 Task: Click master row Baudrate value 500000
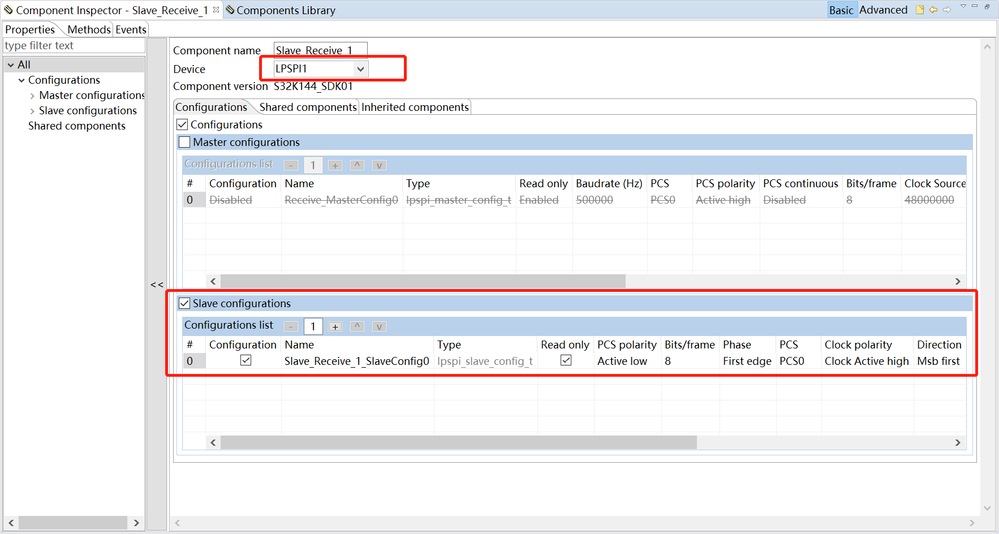coord(609,200)
